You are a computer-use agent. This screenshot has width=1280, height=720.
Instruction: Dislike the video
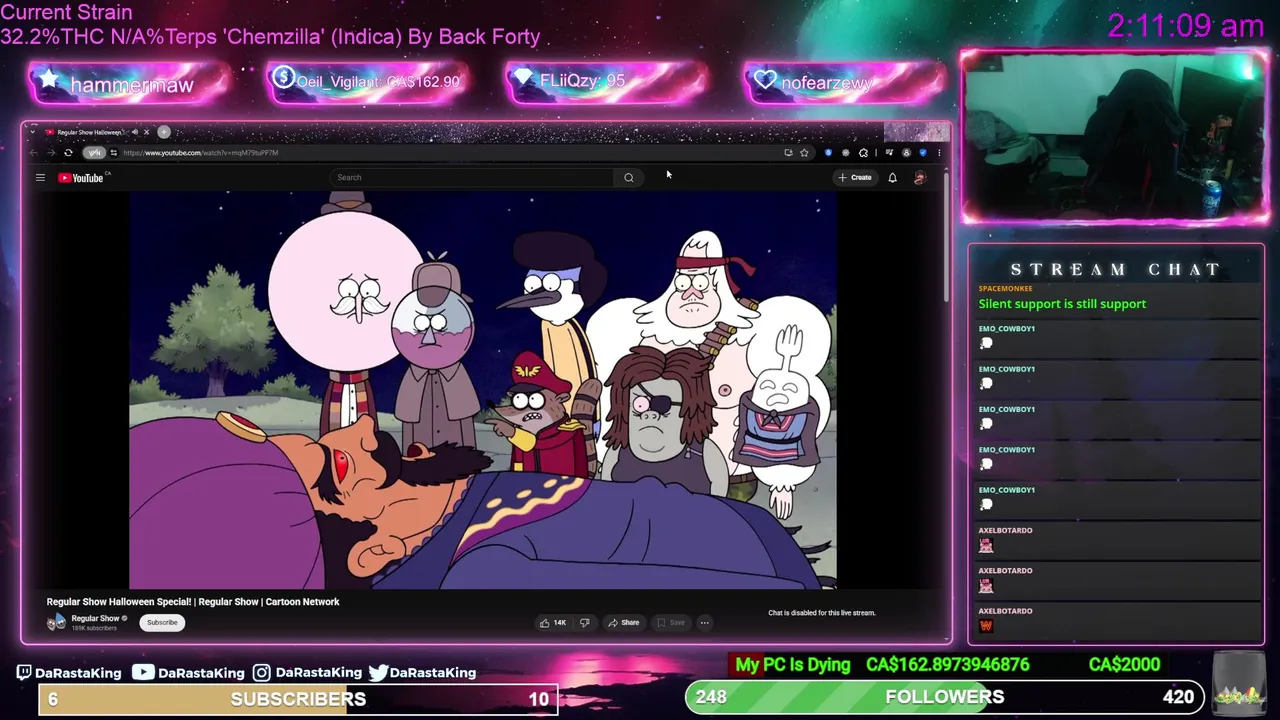pos(585,623)
